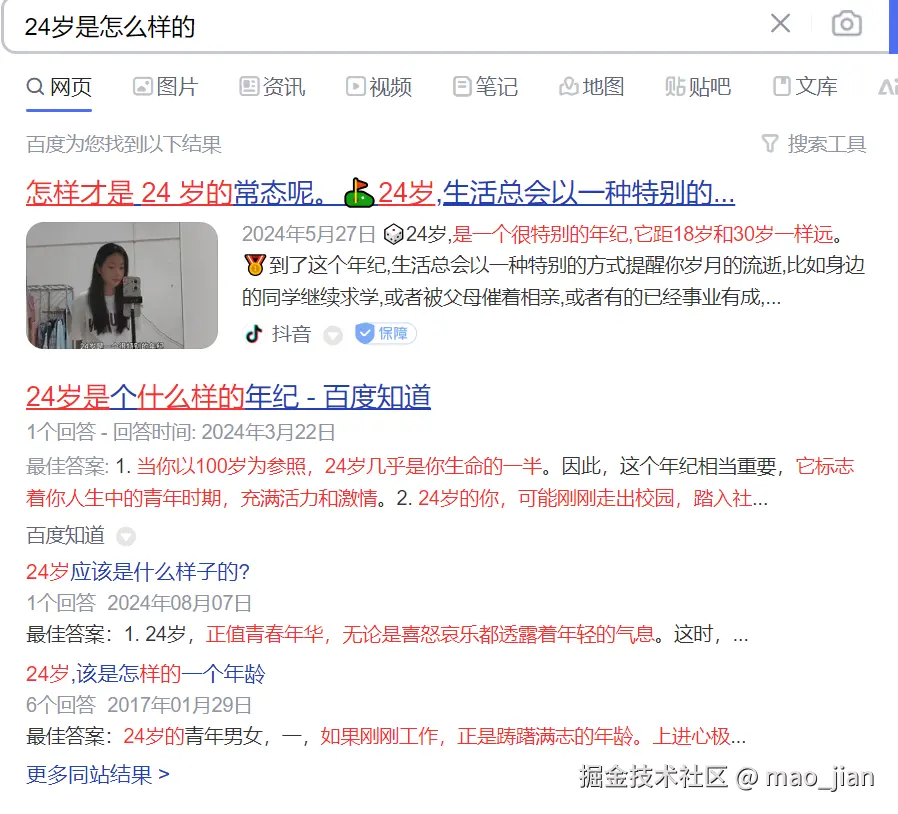Clear the search box with the X icon
The width and height of the screenshot is (898, 814).
(x=780, y=24)
